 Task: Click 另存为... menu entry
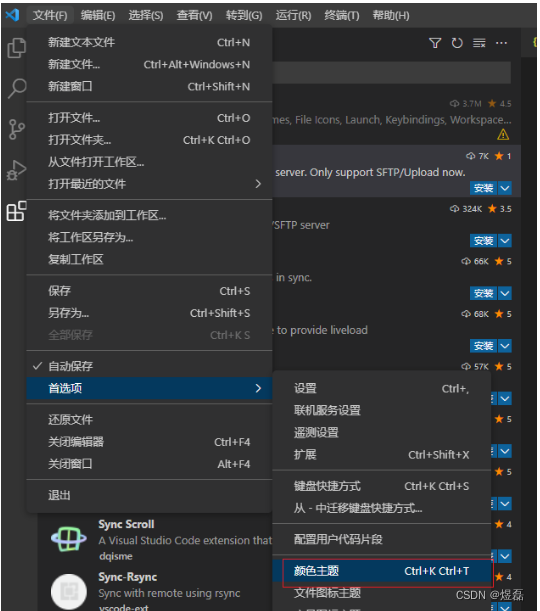point(149,313)
